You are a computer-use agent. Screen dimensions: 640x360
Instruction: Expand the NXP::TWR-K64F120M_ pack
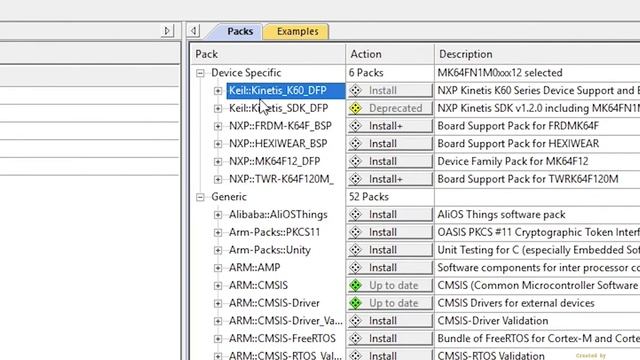tap(218, 179)
